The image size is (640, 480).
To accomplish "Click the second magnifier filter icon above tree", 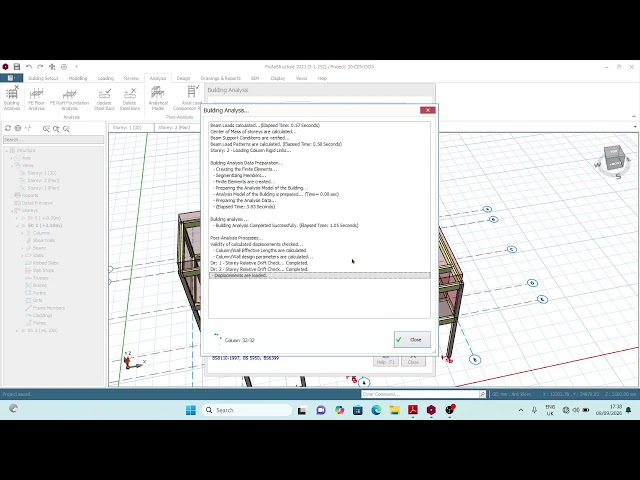I will click(x=56, y=129).
